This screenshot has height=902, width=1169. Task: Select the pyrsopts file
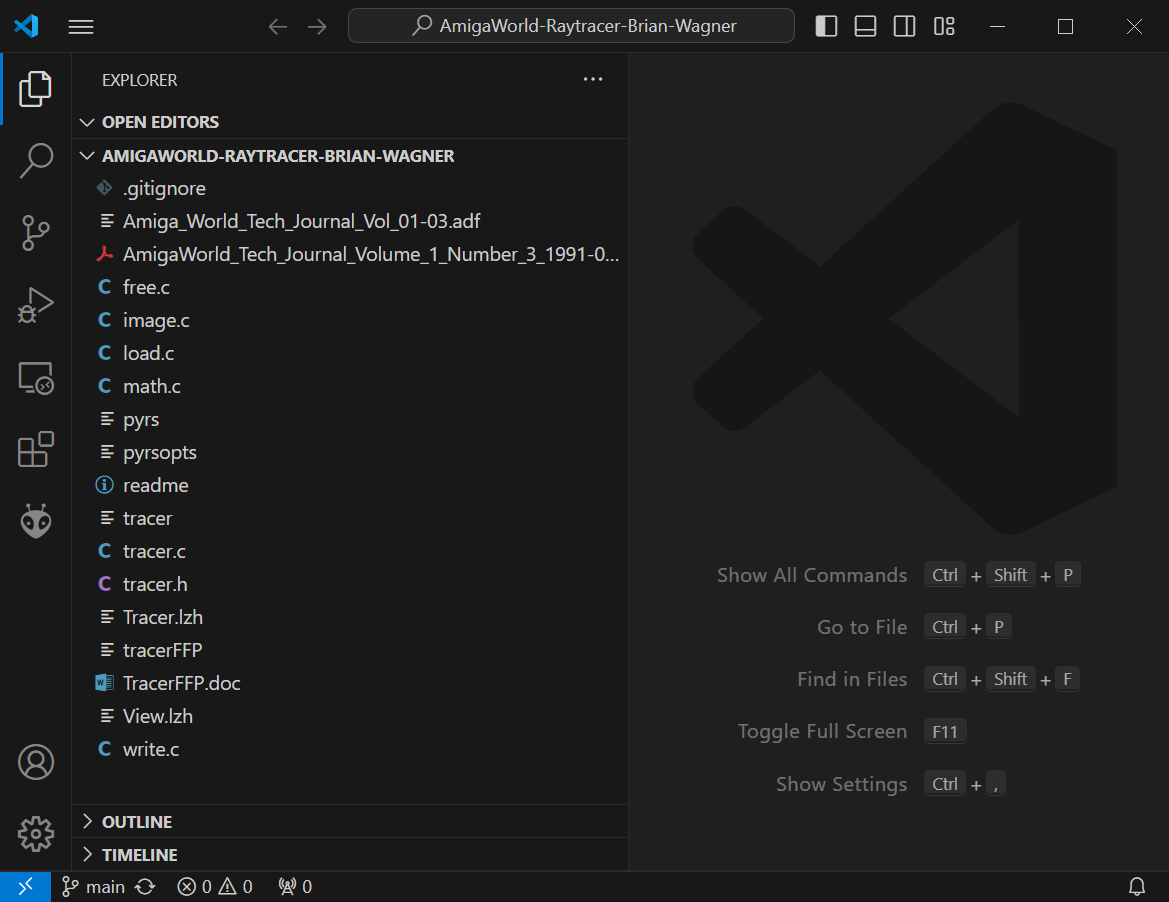tap(349, 452)
